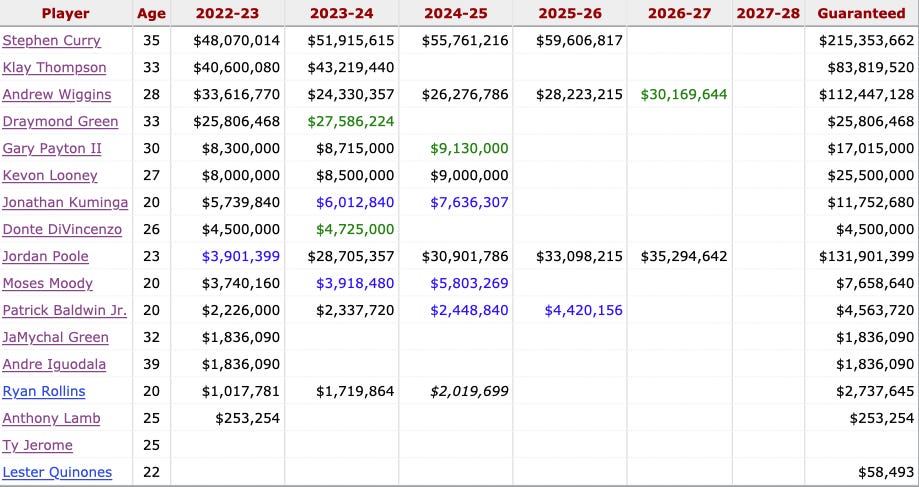Open Ty Jerome's player page
The image size is (919, 487).
pos(38,445)
